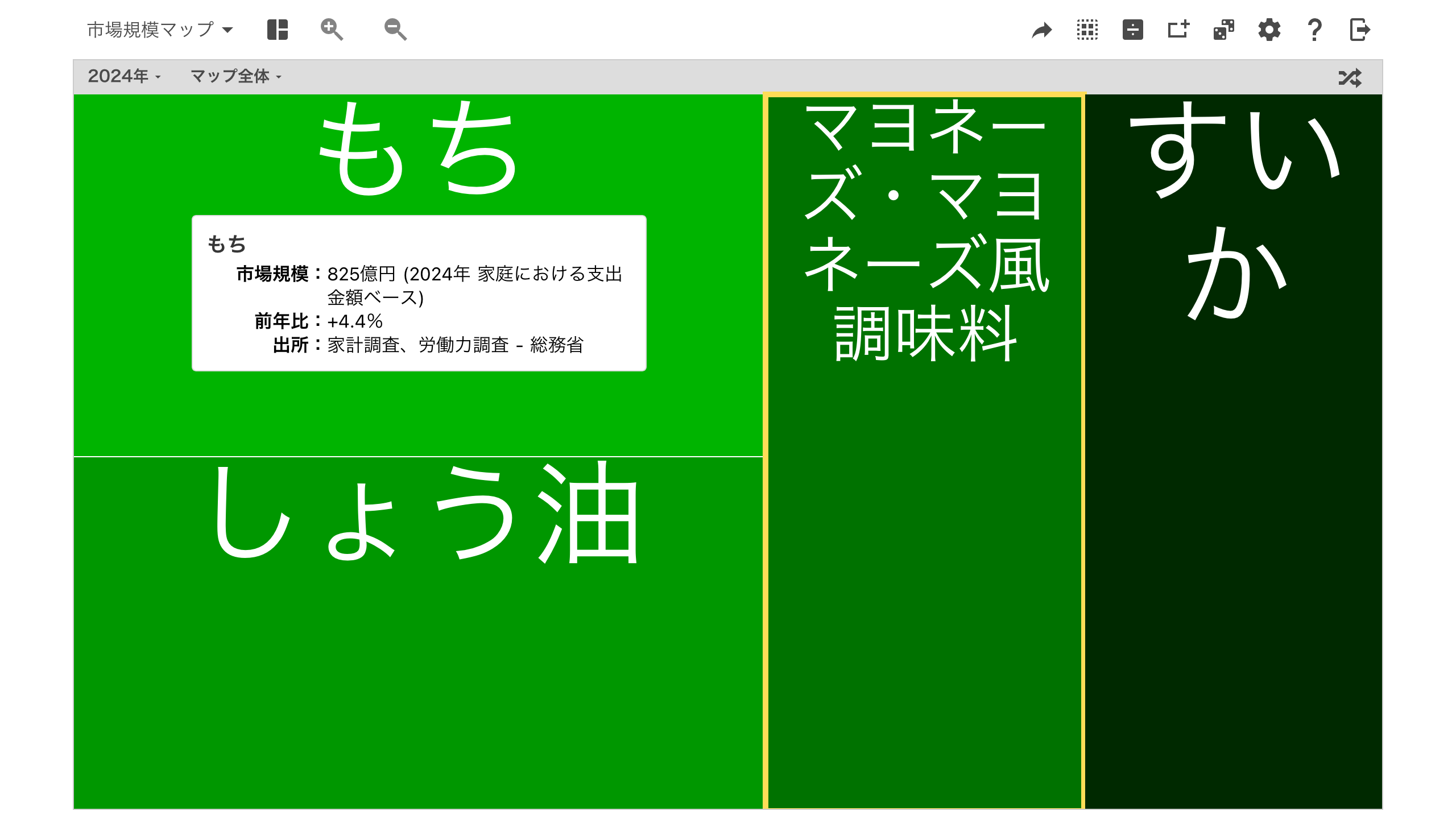Image resolution: width=1456 pixels, height=819 pixels.
Task: Click the logout exit icon
Action: pos(1360,30)
